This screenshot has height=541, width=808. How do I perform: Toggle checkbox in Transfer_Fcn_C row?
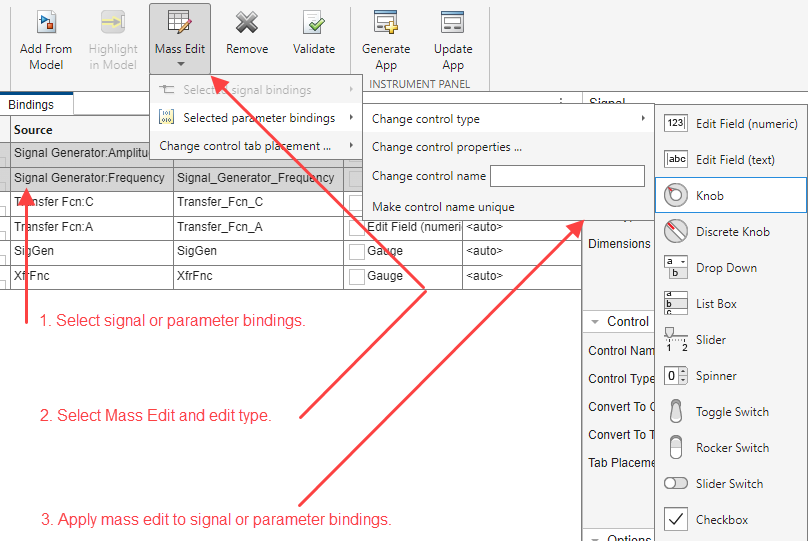click(357, 202)
